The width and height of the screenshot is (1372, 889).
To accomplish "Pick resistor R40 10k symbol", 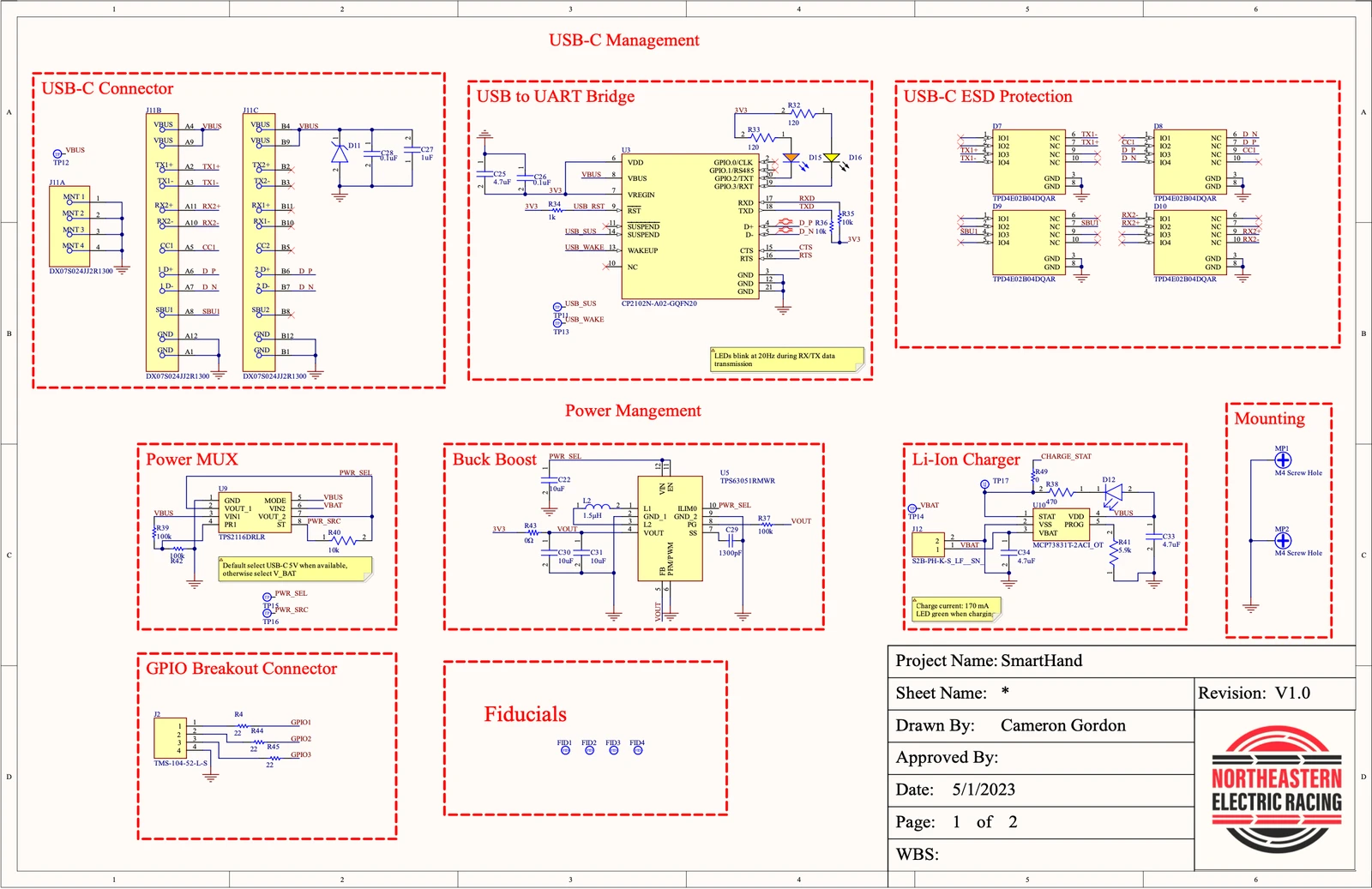I will point(345,540).
